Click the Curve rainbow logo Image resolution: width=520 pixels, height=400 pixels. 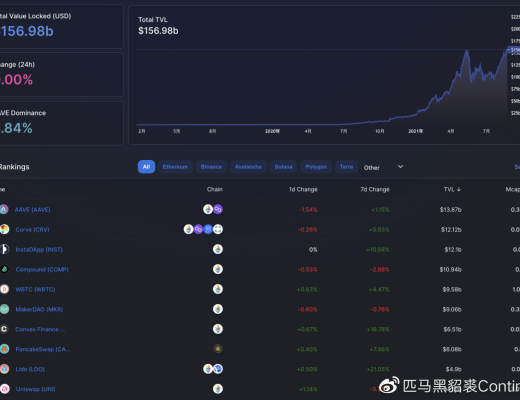pyautogui.click(x=4, y=229)
